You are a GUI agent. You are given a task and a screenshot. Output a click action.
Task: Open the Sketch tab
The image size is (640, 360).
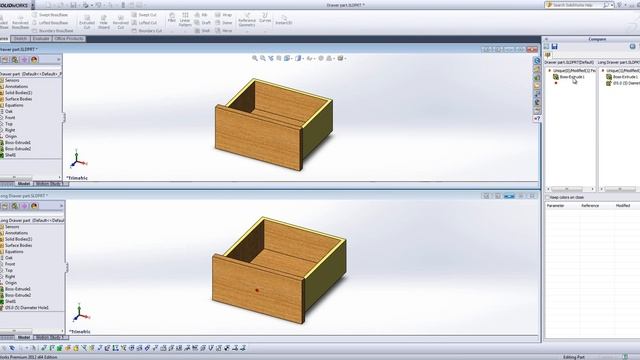pos(20,39)
